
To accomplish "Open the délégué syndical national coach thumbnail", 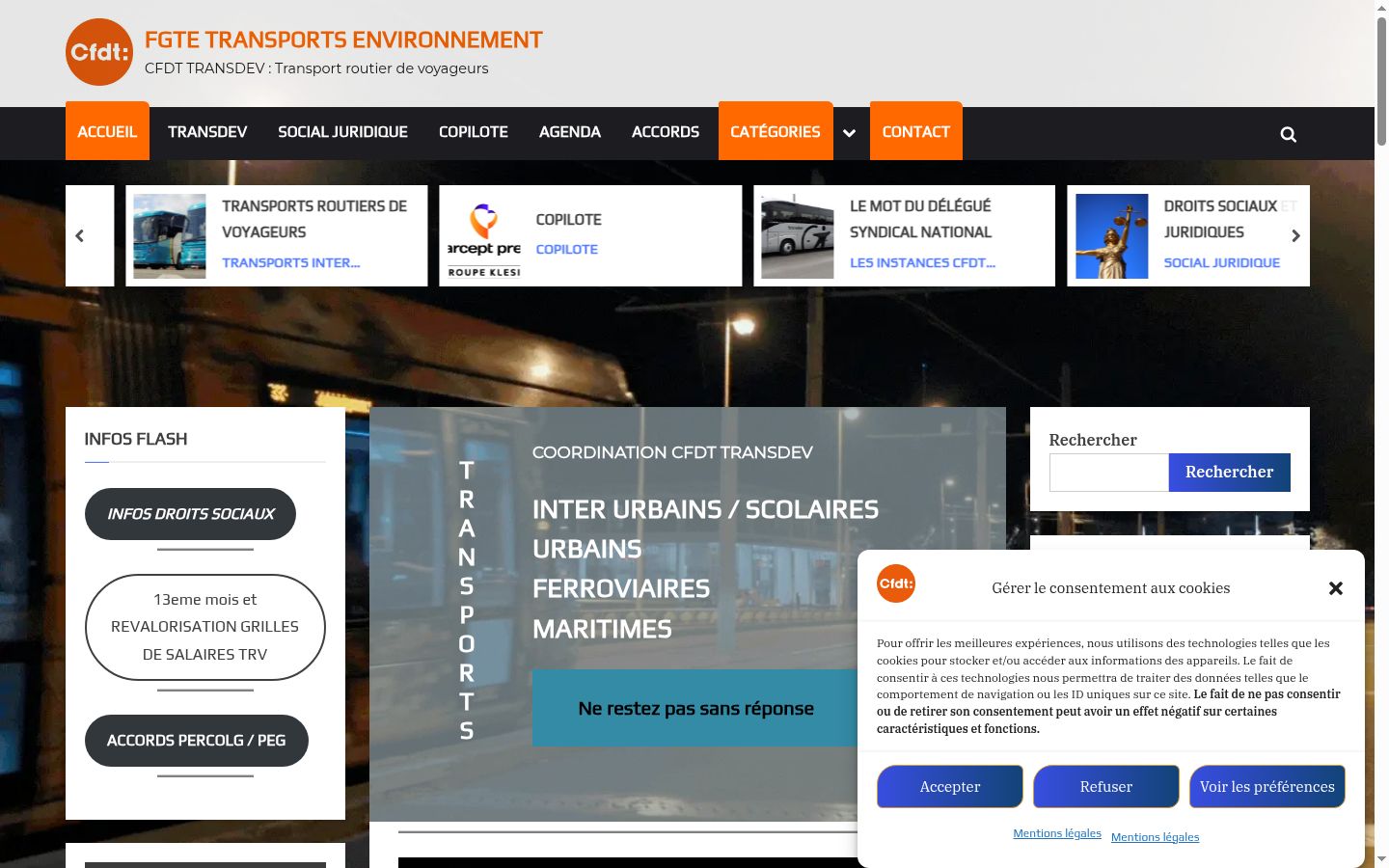I will 798,236.
